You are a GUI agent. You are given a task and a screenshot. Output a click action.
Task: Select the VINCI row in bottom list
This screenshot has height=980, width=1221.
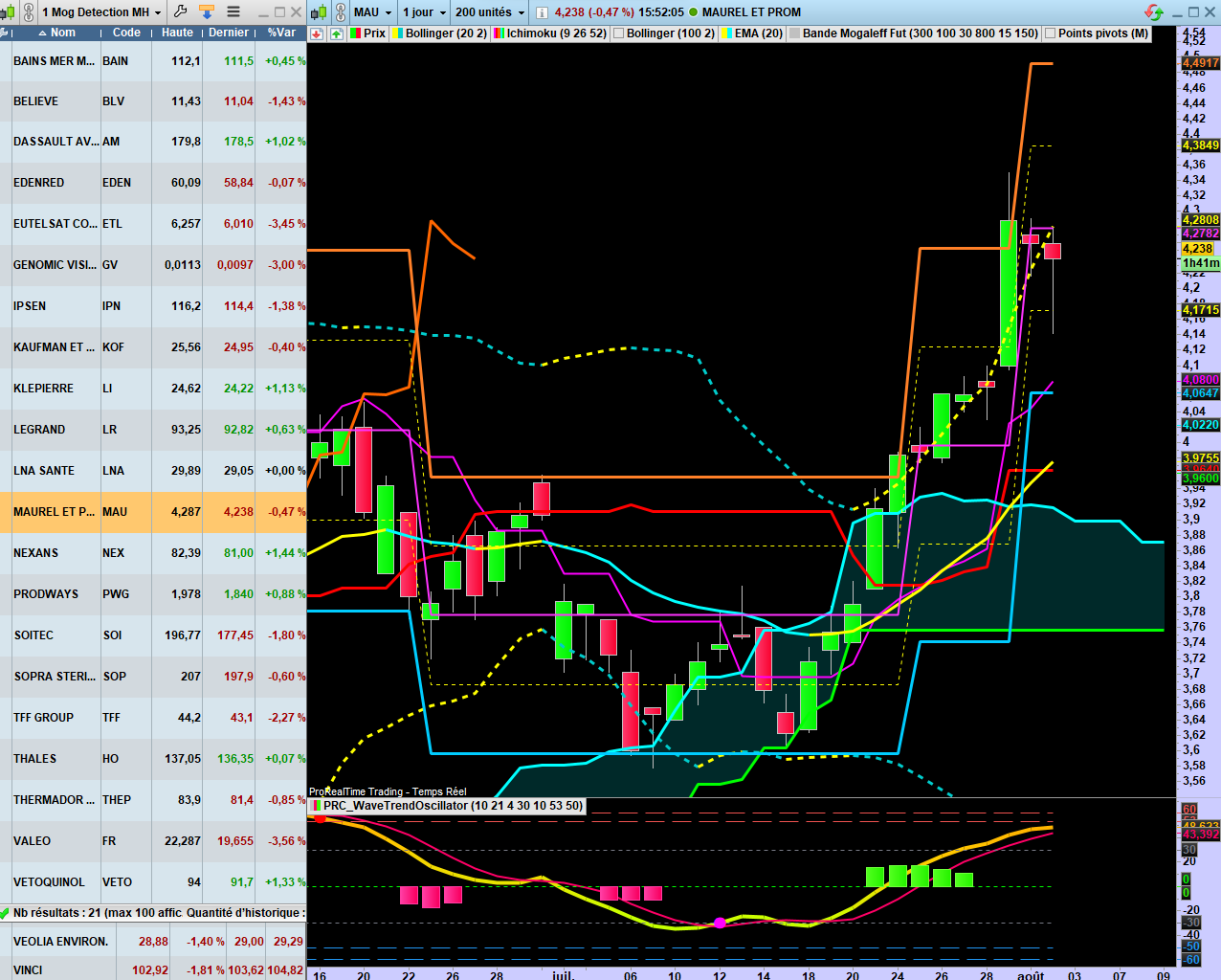pos(153,969)
